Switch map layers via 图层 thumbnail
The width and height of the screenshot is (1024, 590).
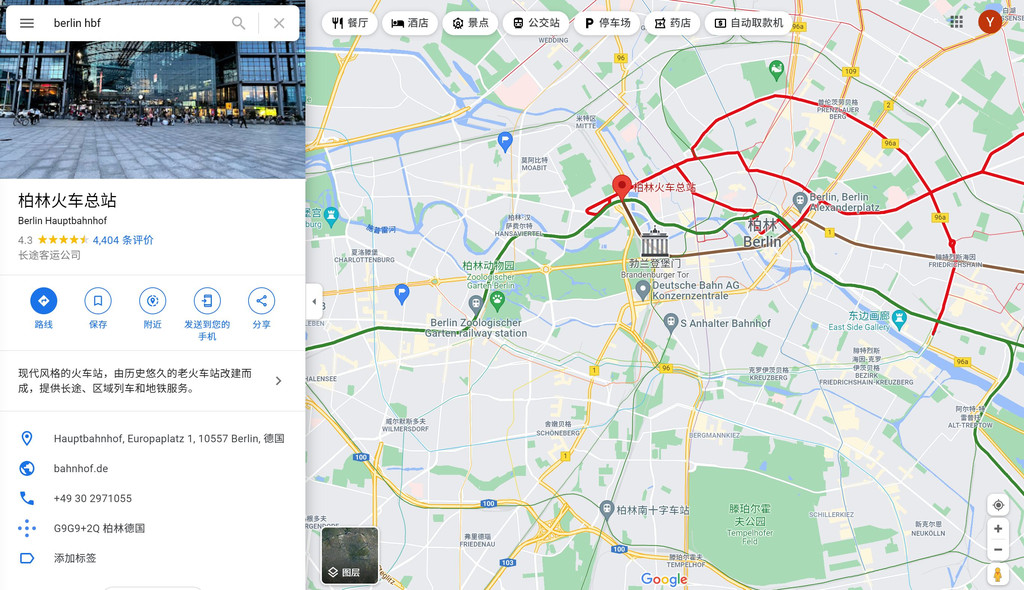pyautogui.click(x=350, y=555)
